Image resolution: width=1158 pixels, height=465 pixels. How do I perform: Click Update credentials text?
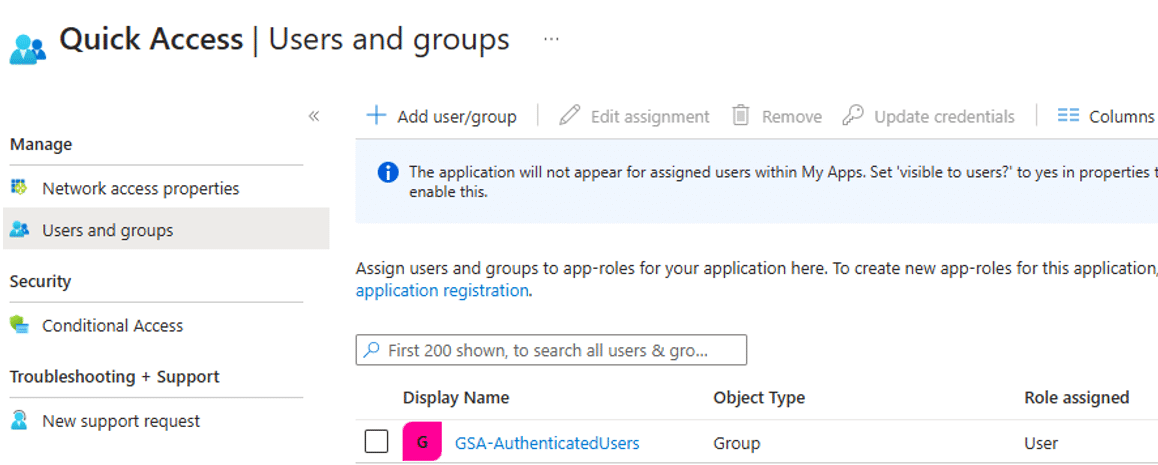click(x=945, y=117)
